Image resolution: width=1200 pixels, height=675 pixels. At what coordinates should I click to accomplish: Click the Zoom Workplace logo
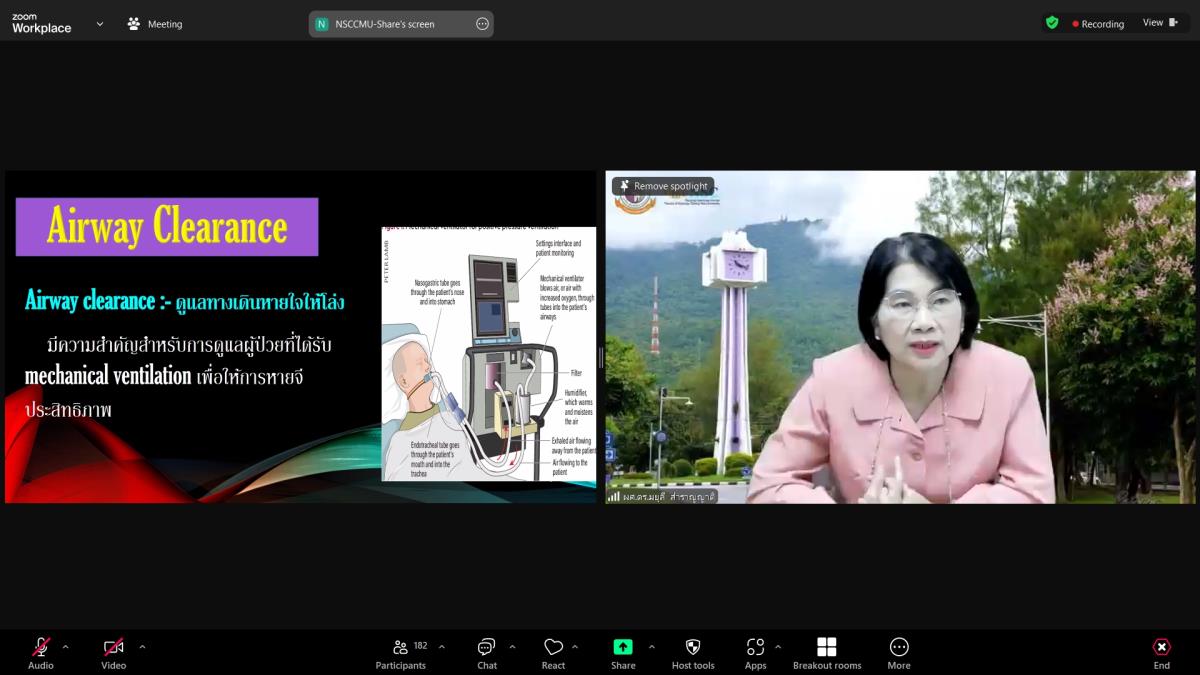coord(42,24)
